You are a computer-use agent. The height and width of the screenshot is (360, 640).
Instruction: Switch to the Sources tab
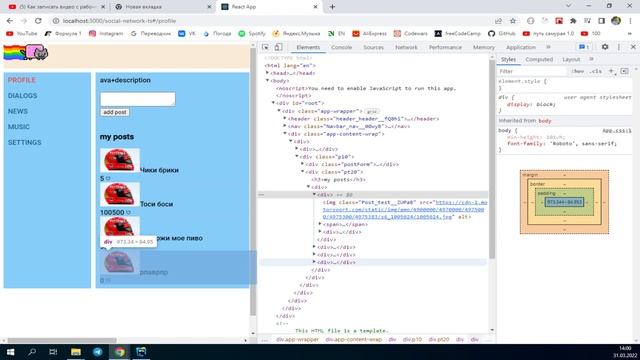(373, 47)
